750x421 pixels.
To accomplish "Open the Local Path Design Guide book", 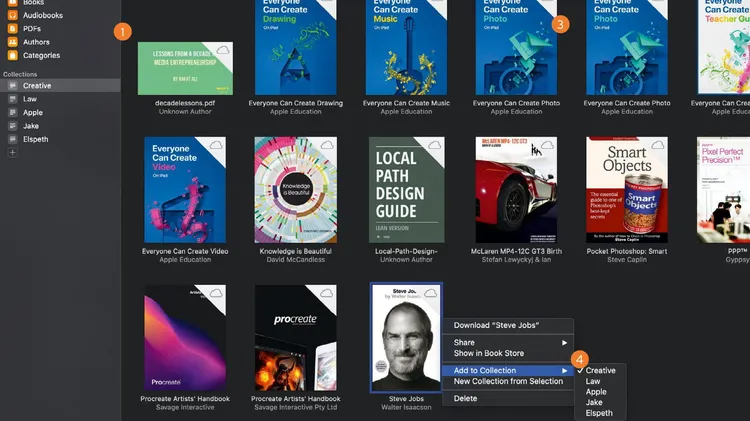I will point(406,189).
